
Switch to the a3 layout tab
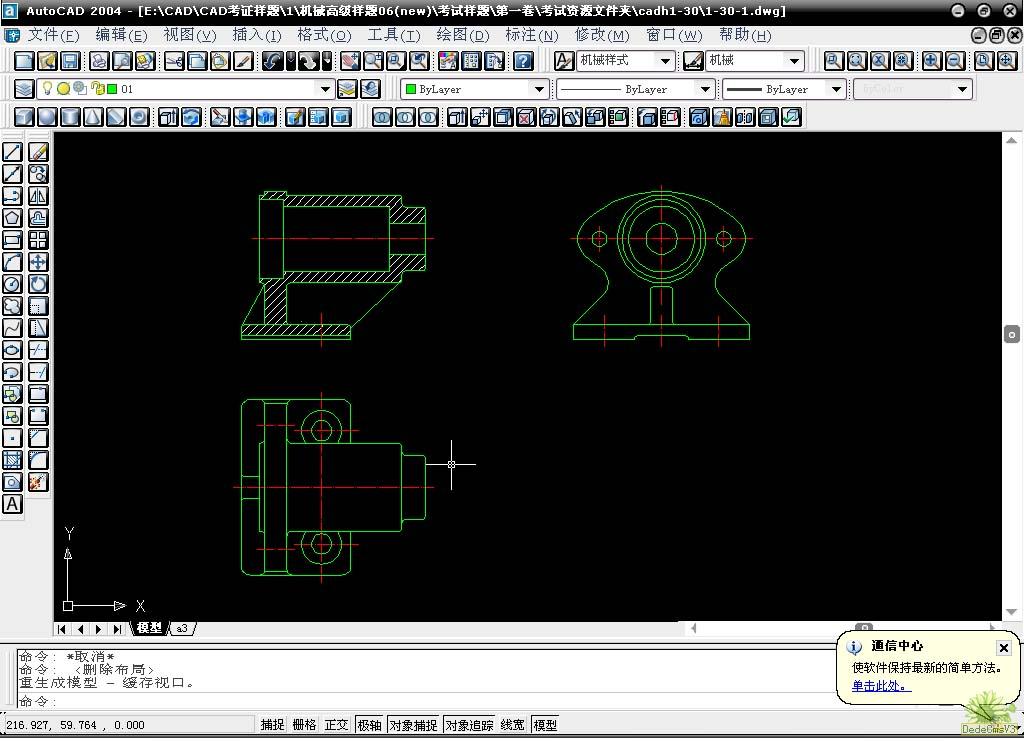tap(182, 629)
